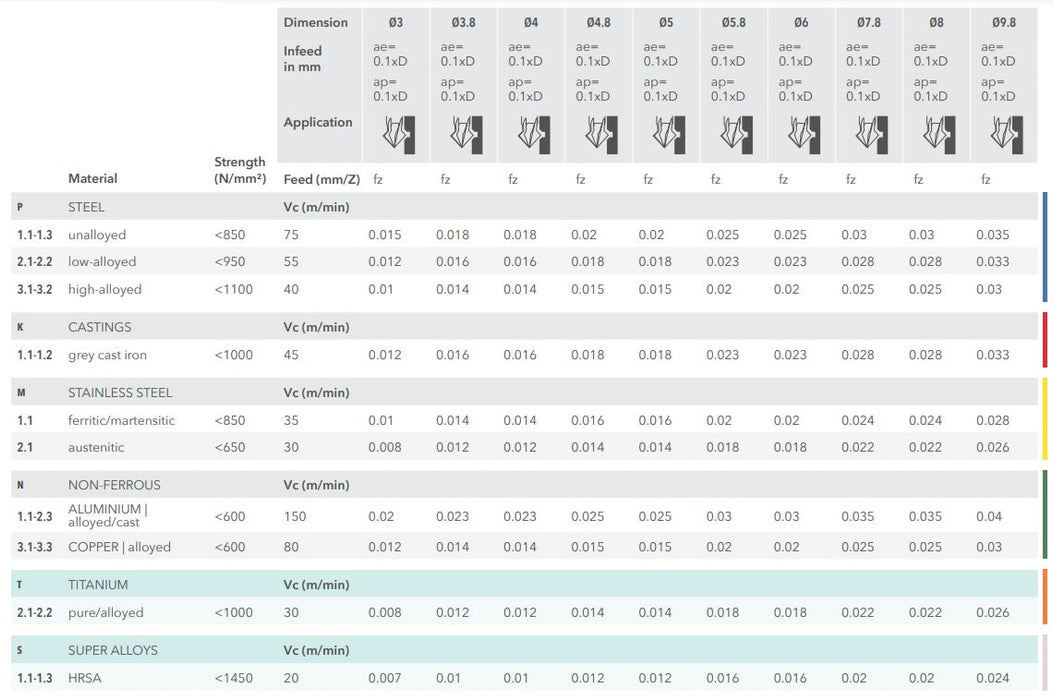Select the grey cast iron row label
1054x700 pixels.
coord(107,355)
